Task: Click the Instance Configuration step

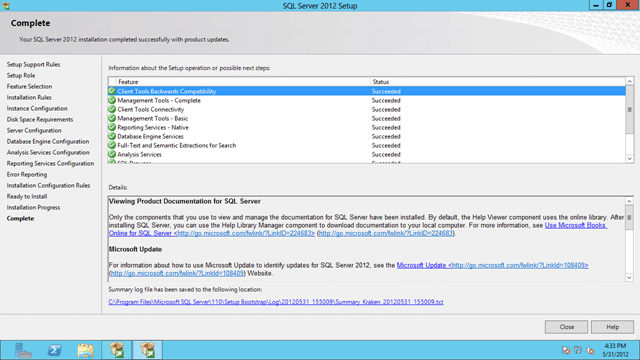Action: click(37, 109)
